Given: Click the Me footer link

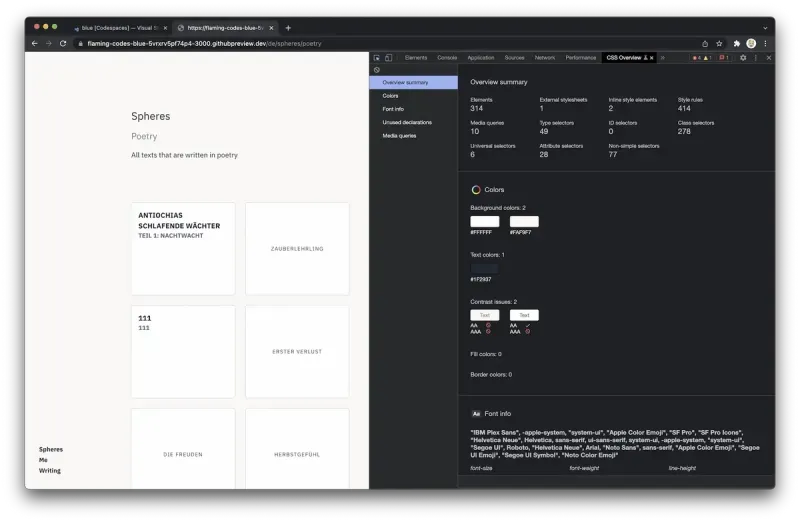Looking at the screenshot, I should click(x=43, y=460).
